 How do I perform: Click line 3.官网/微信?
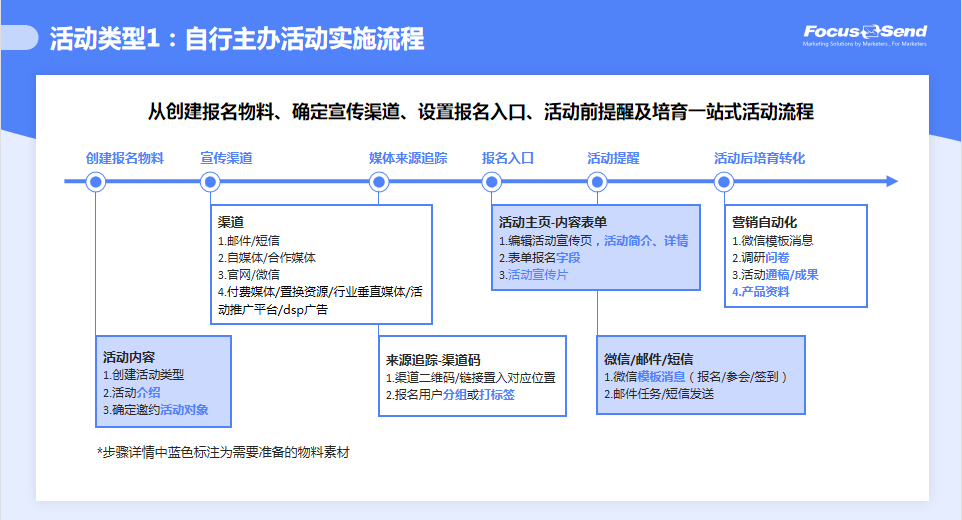248,275
